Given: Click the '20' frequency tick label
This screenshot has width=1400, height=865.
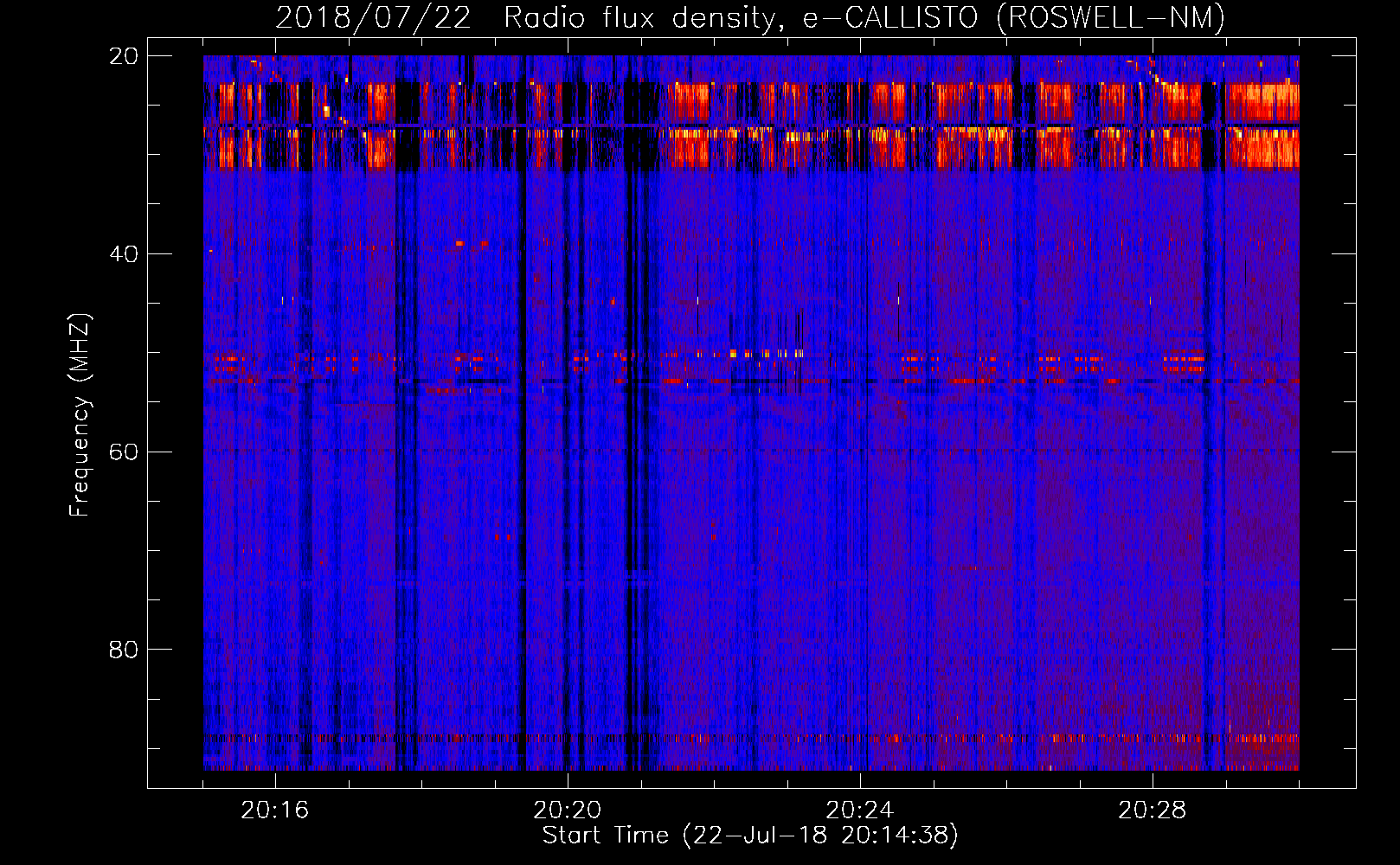Looking at the screenshot, I should (123, 56).
